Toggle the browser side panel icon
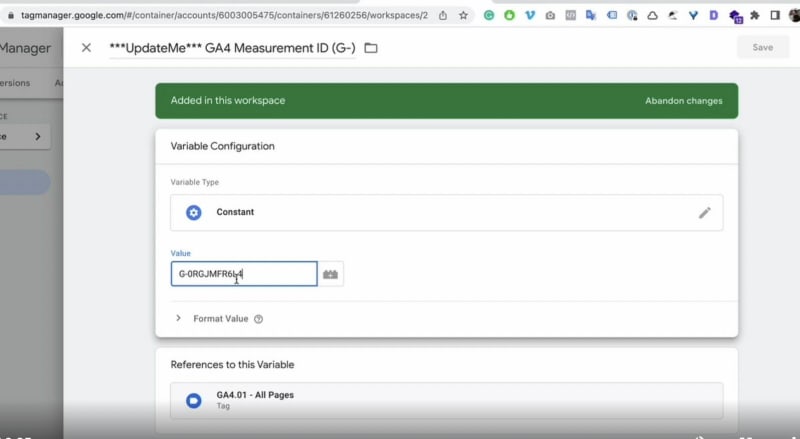800x439 pixels. click(x=775, y=15)
